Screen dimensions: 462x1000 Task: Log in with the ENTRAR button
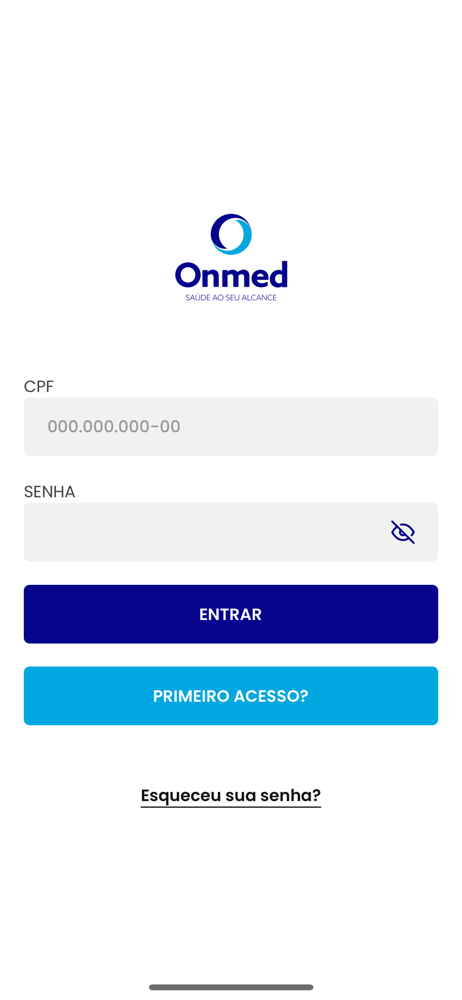pyautogui.click(x=231, y=614)
